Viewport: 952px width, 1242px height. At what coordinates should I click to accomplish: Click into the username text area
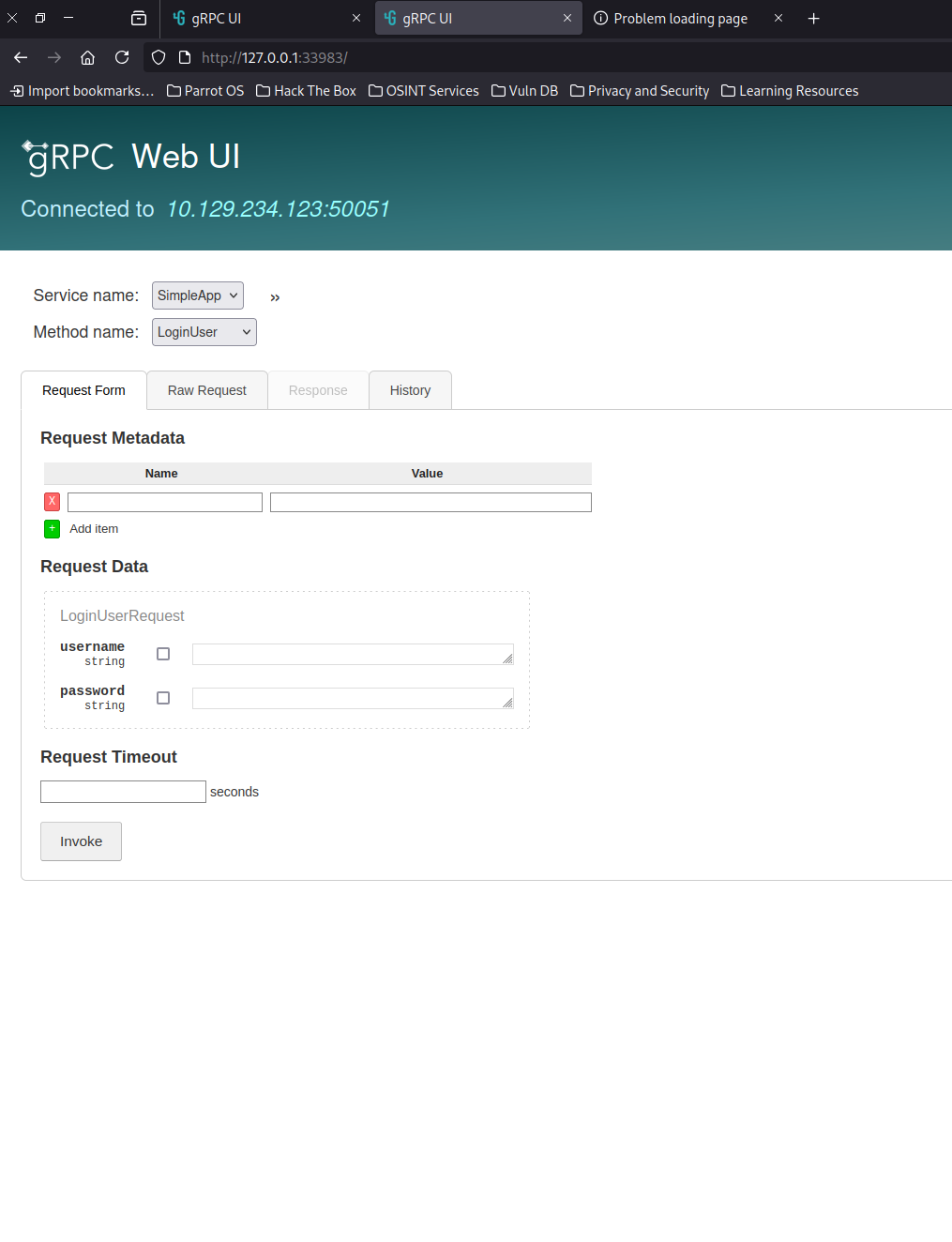pos(353,654)
